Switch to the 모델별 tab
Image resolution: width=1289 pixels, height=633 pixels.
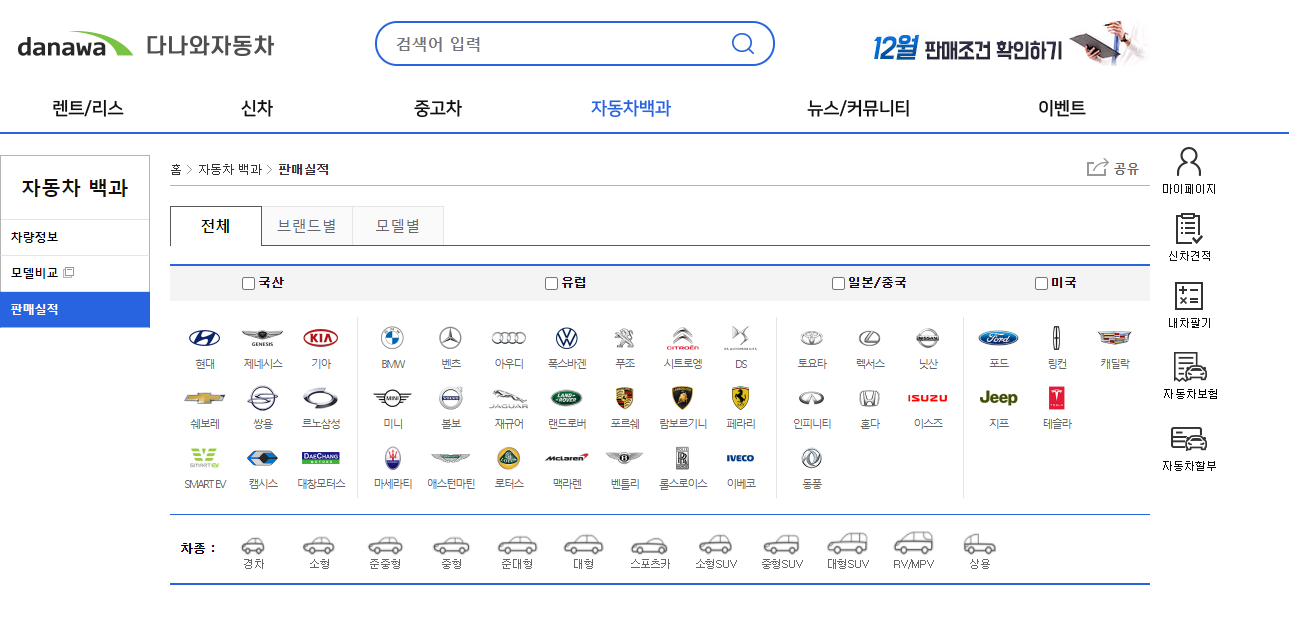tap(398, 226)
